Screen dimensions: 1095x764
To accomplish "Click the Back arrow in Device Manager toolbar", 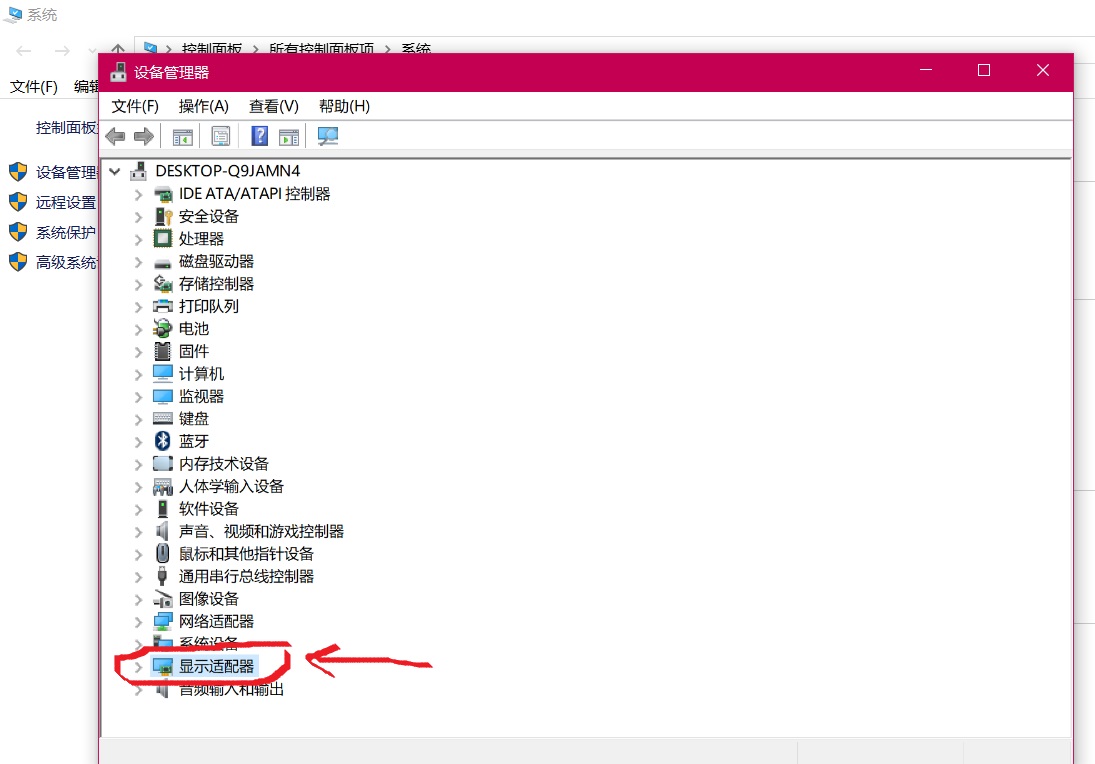I will tap(115, 136).
